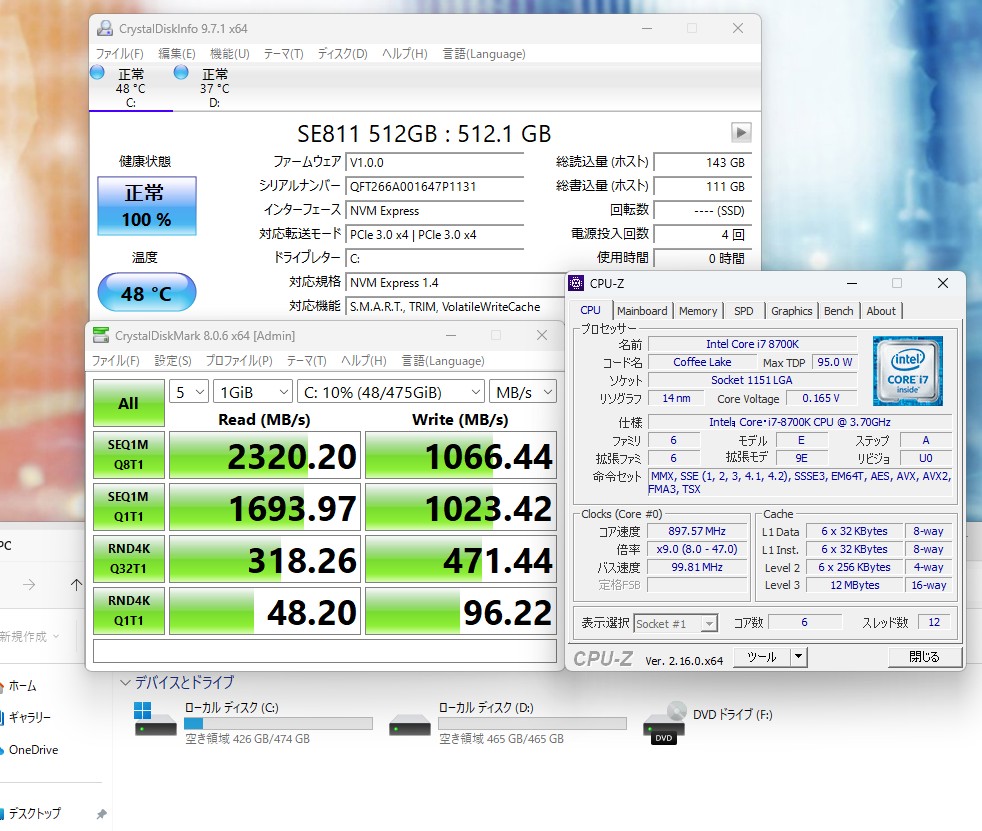Open the test count dropdown showing 5

tap(189, 393)
